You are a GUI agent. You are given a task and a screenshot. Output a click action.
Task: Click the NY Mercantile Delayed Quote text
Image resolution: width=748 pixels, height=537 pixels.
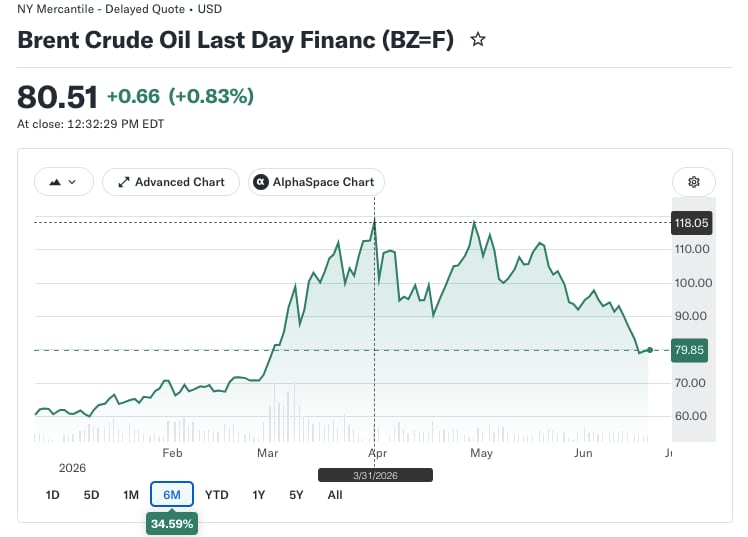pos(119,9)
